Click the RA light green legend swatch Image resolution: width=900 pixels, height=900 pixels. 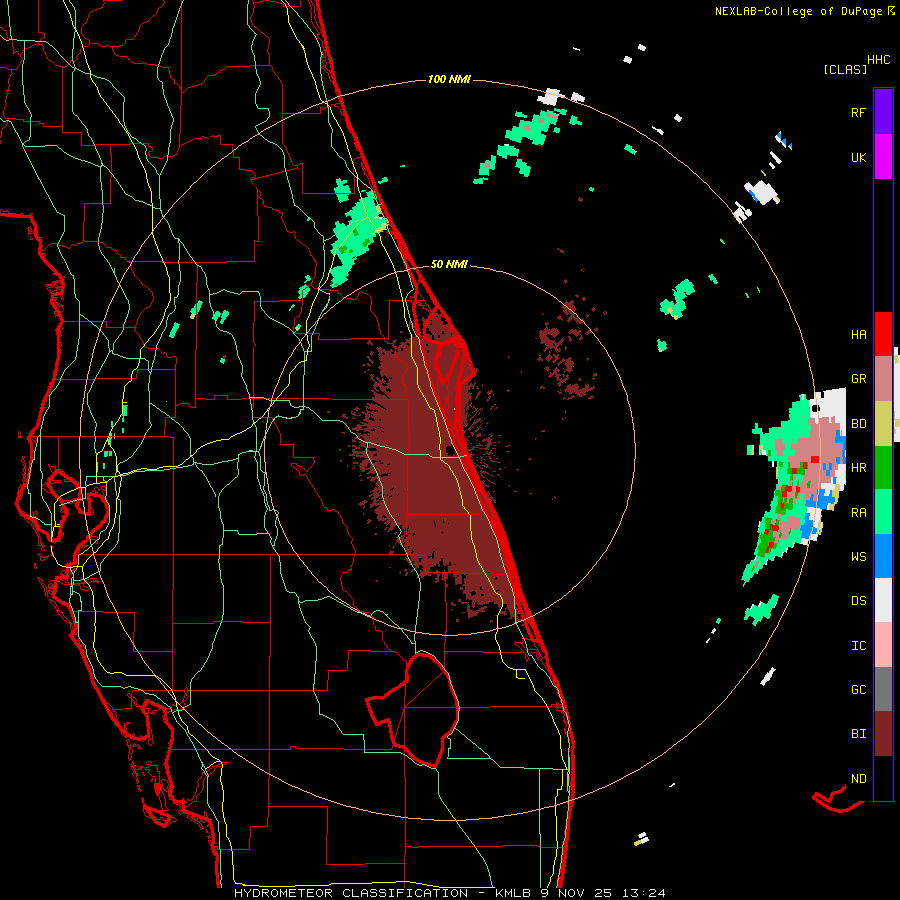point(883,512)
